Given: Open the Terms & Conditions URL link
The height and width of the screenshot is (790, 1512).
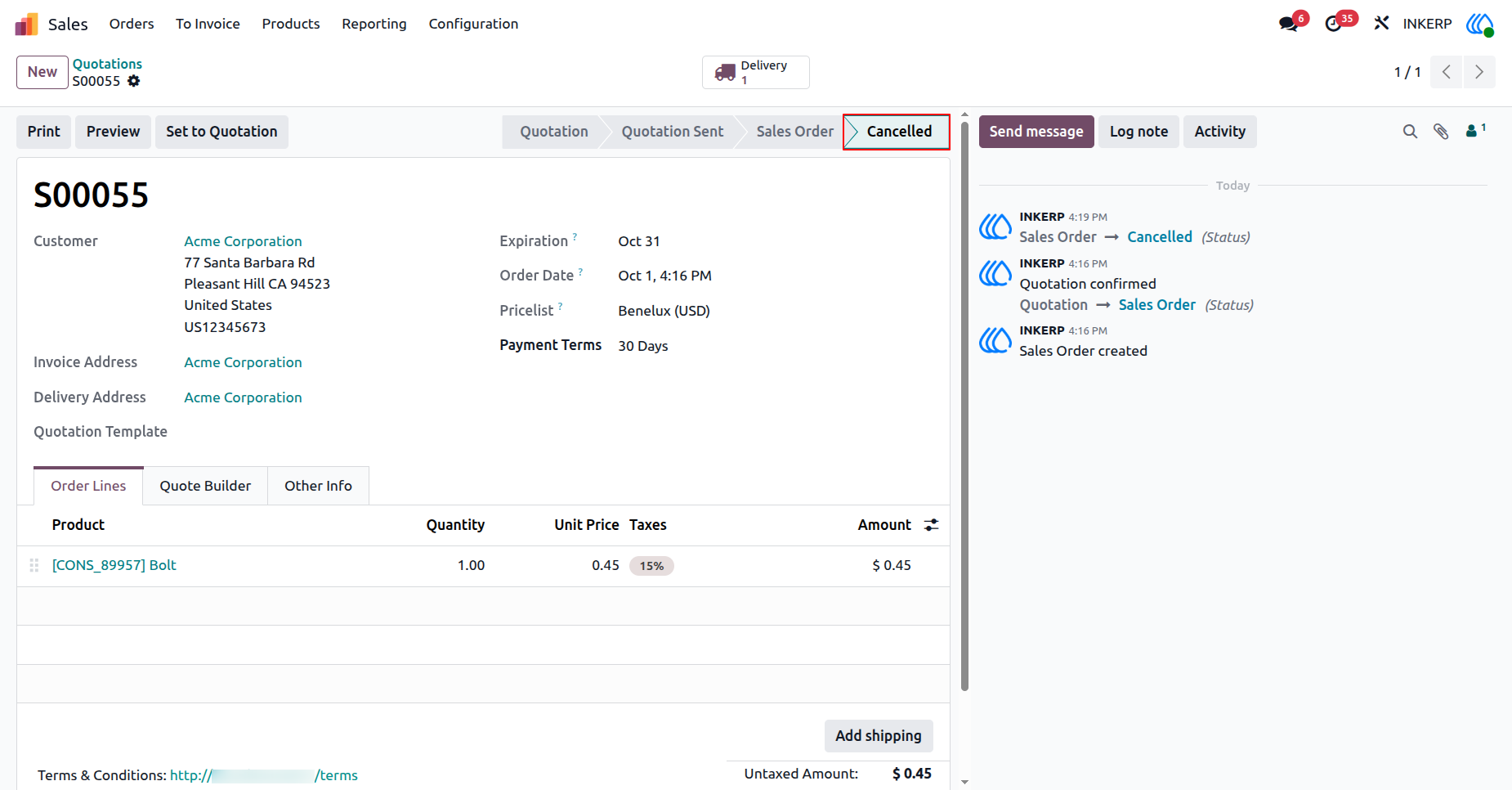Looking at the screenshot, I should [264, 775].
